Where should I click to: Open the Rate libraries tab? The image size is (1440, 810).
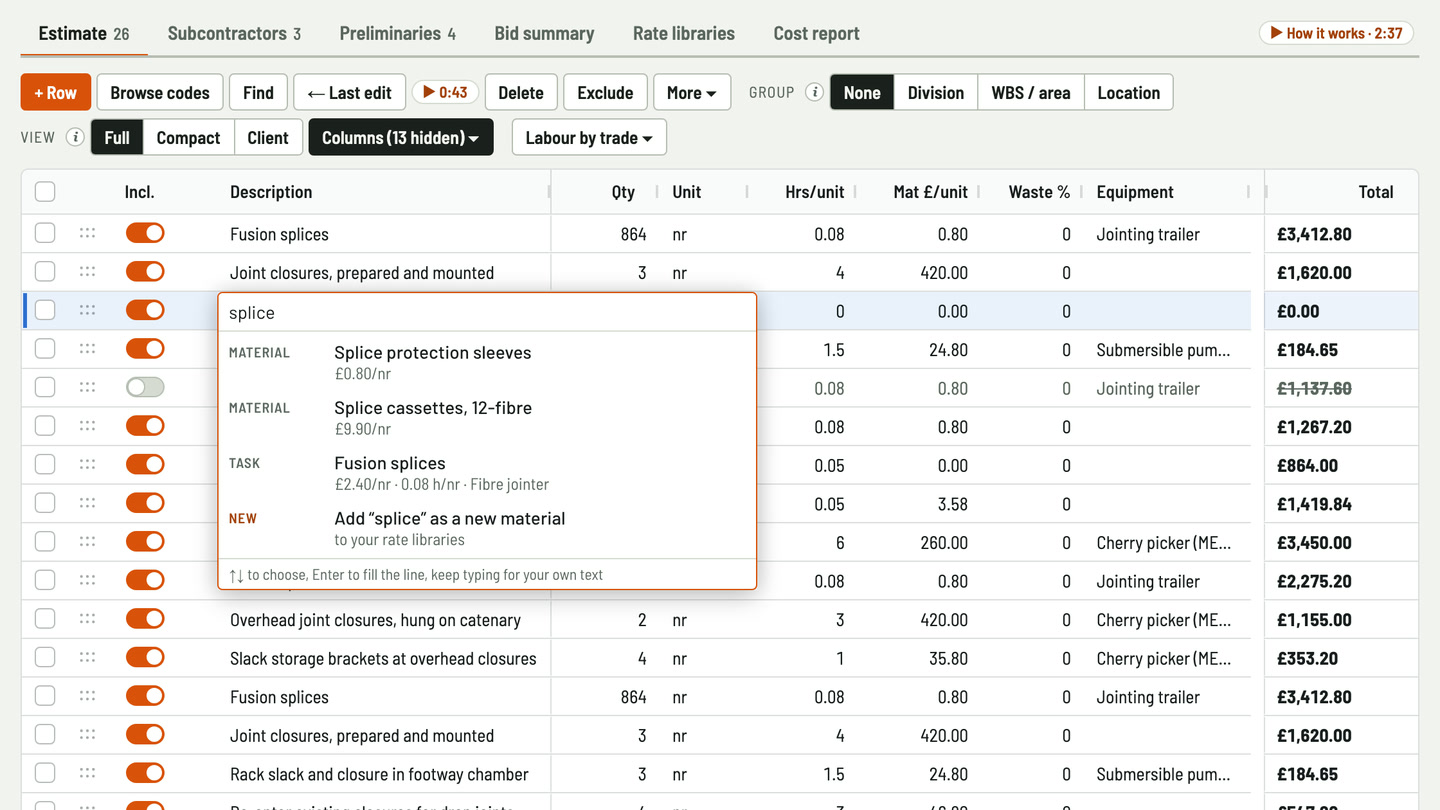coord(684,33)
